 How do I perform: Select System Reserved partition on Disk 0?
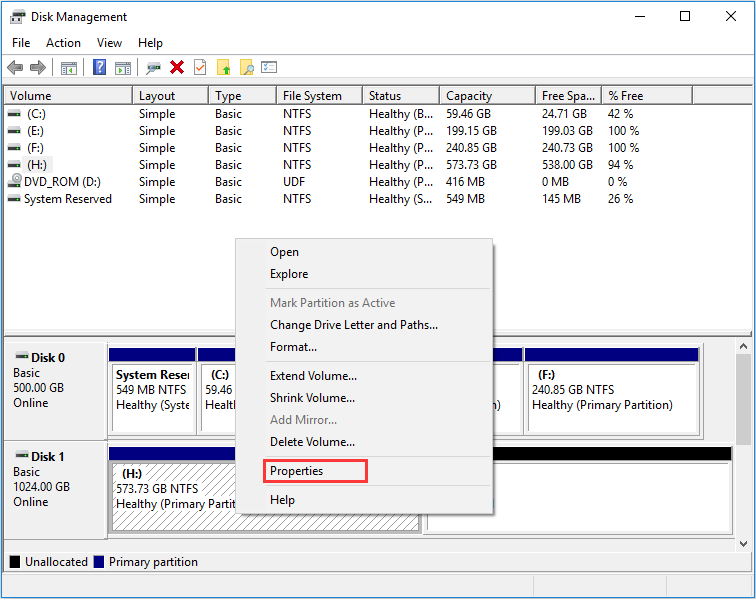(152, 391)
